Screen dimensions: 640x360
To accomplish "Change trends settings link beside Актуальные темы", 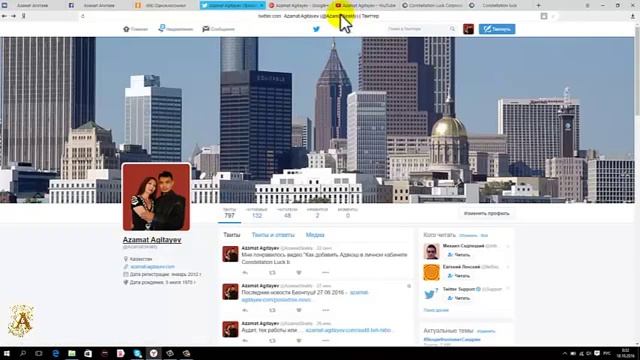I will pyautogui.click(x=486, y=331).
